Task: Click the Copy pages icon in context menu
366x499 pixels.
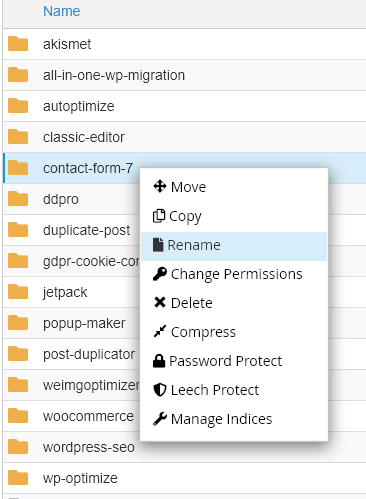Action: pyautogui.click(x=159, y=216)
